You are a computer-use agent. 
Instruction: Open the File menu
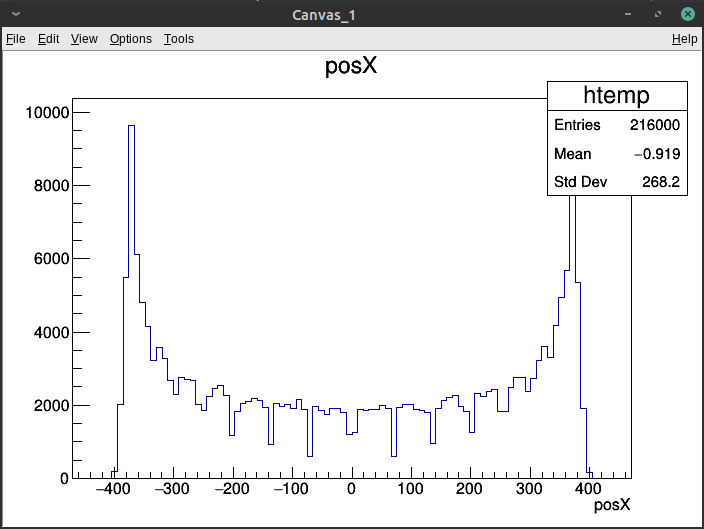16,39
